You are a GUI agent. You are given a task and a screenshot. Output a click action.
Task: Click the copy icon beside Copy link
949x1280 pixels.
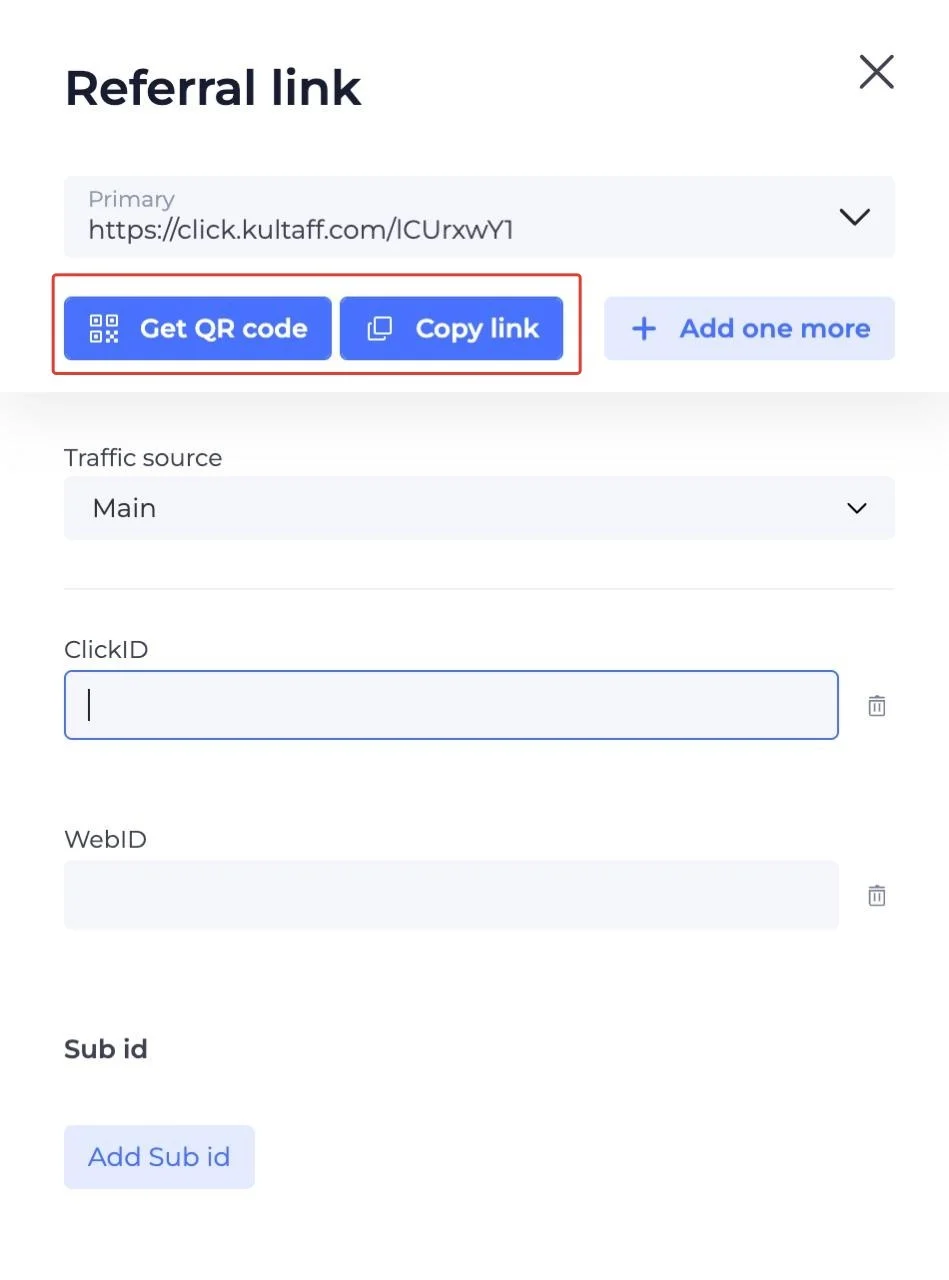tap(380, 328)
